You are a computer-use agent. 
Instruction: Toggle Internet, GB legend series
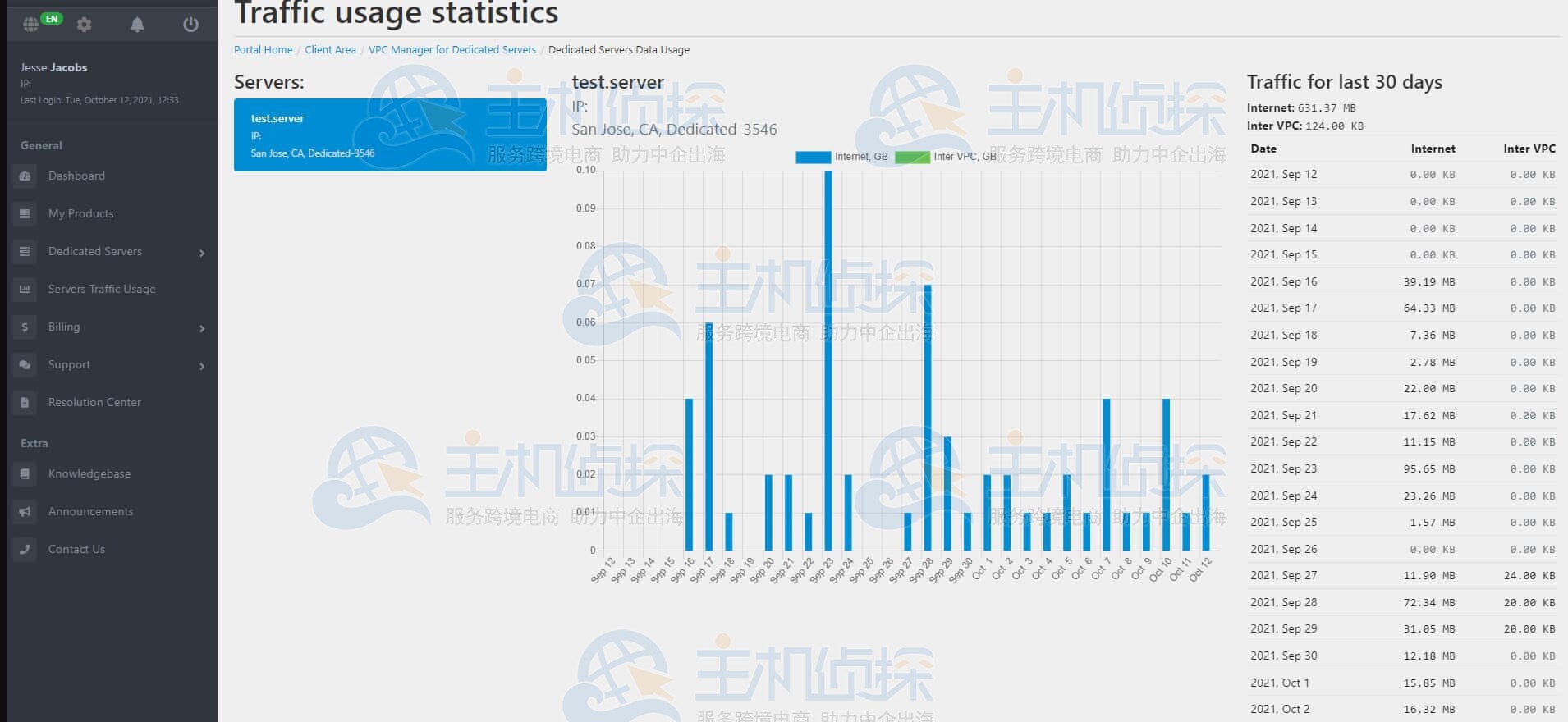pos(841,157)
